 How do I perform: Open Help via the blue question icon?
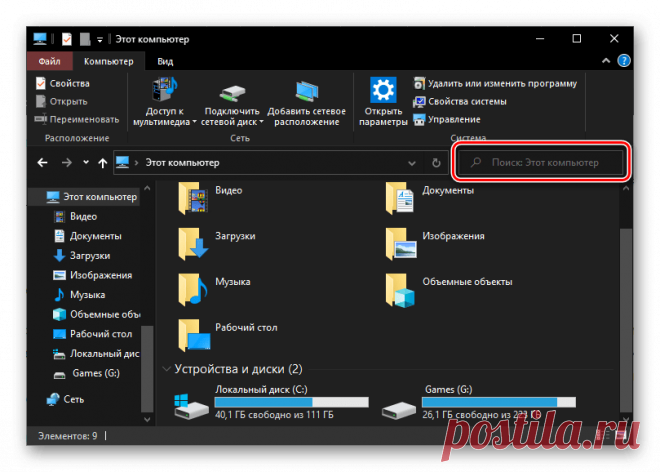(623, 61)
